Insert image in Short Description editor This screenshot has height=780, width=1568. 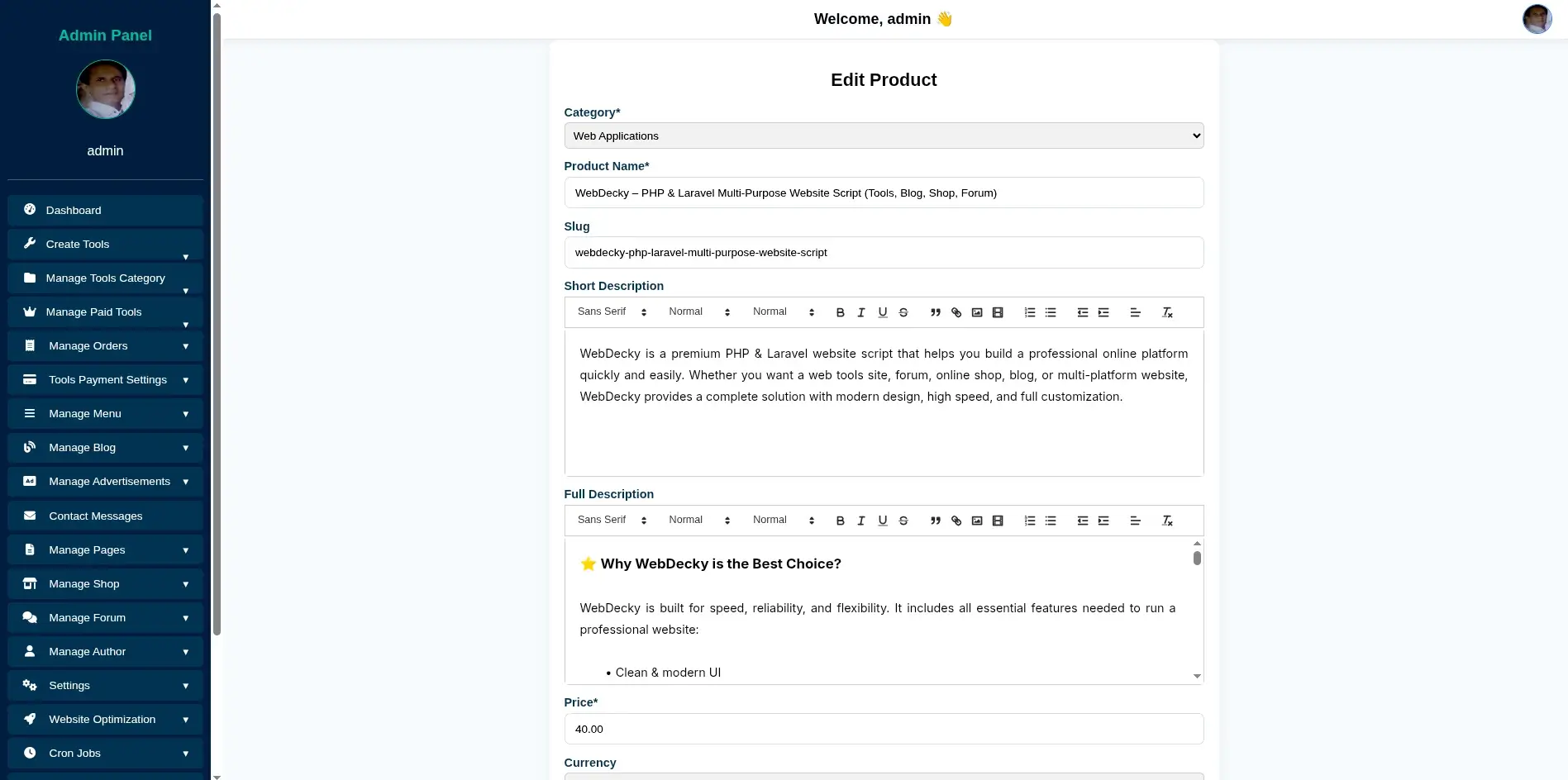coord(977,312)
